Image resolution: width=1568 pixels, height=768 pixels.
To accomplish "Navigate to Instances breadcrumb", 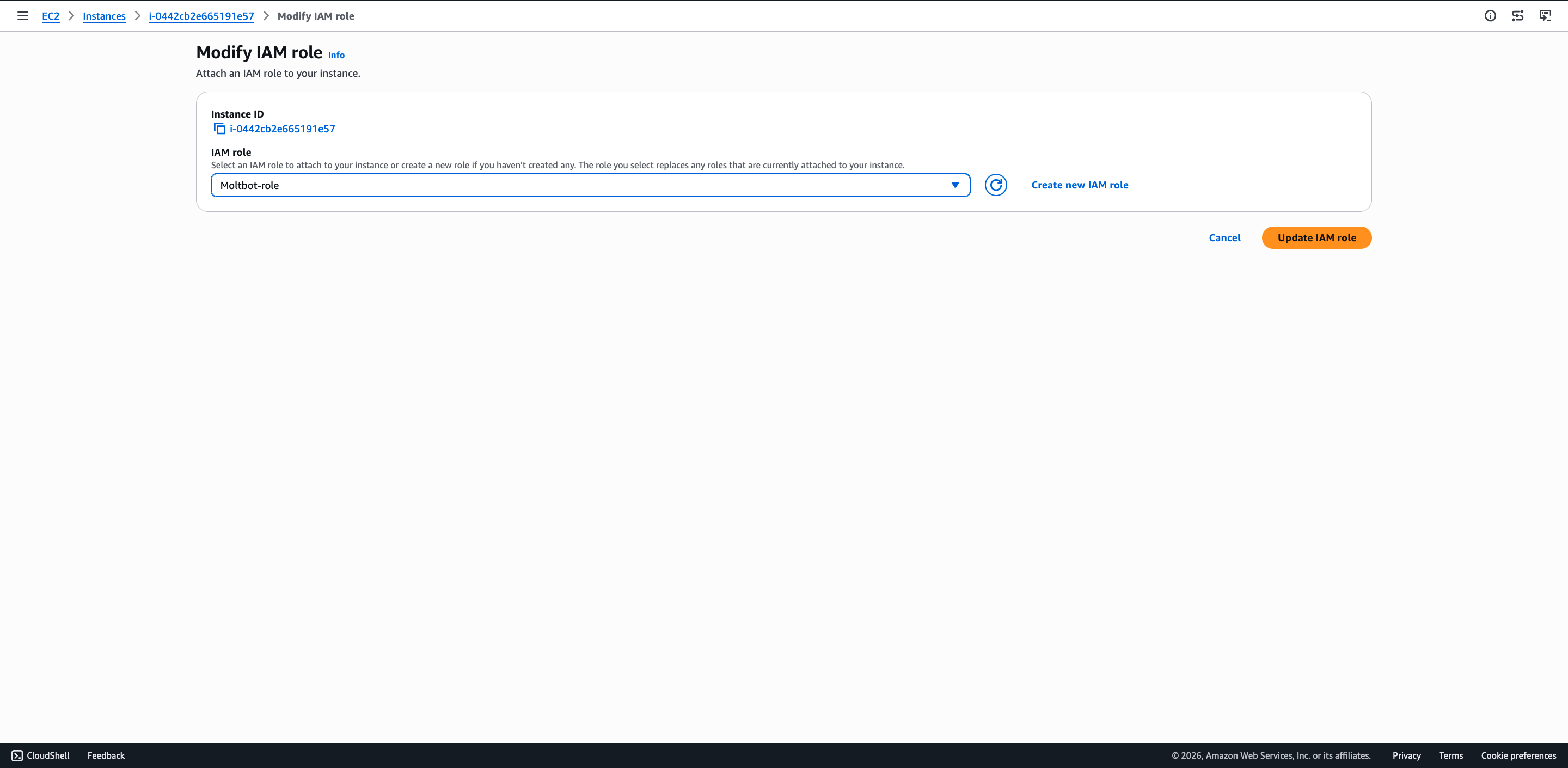I will pyautogui.click(x=104, y=16).
